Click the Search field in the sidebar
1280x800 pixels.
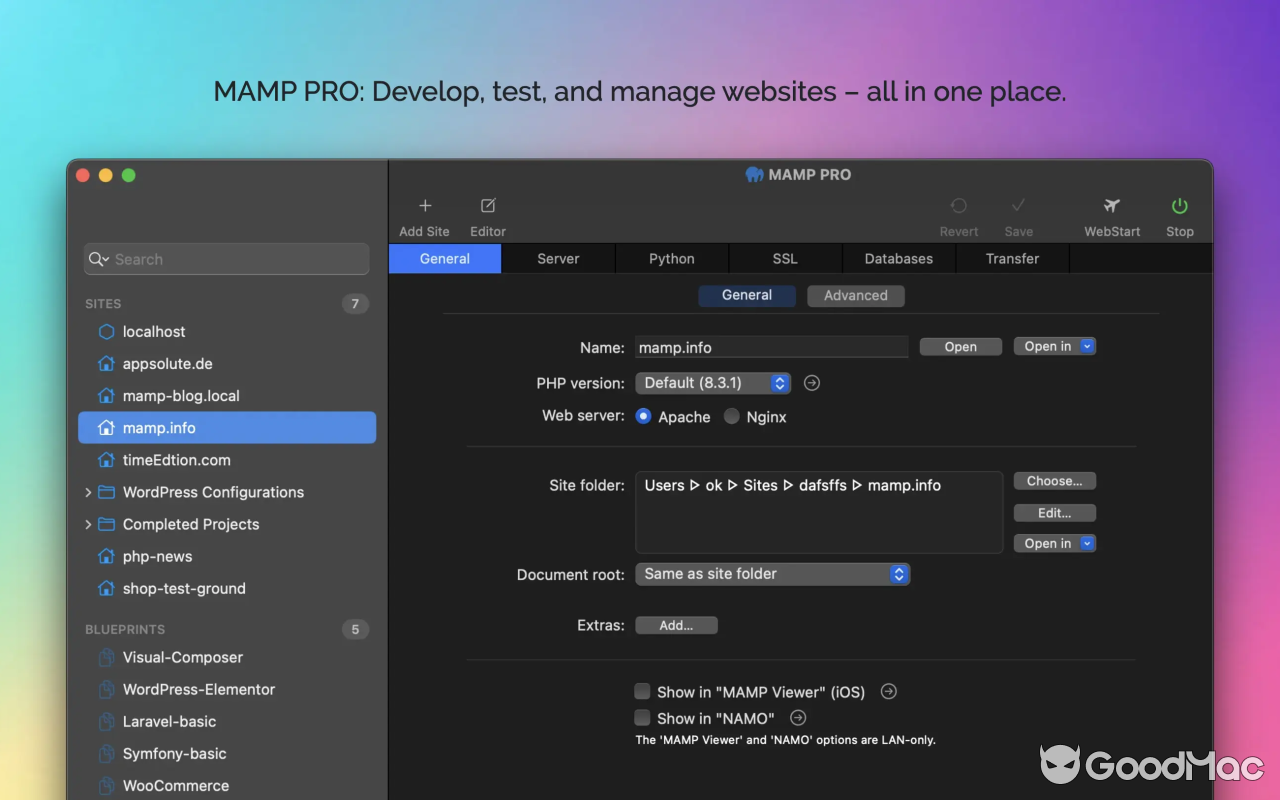click(226, 259)
